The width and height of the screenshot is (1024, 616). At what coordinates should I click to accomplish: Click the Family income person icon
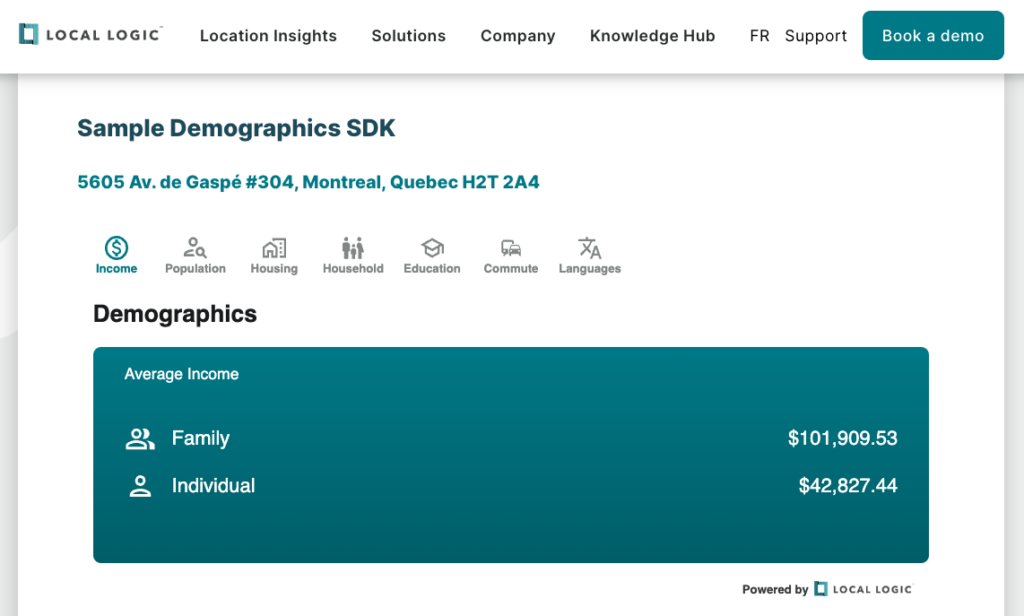(x=140, y=438)
